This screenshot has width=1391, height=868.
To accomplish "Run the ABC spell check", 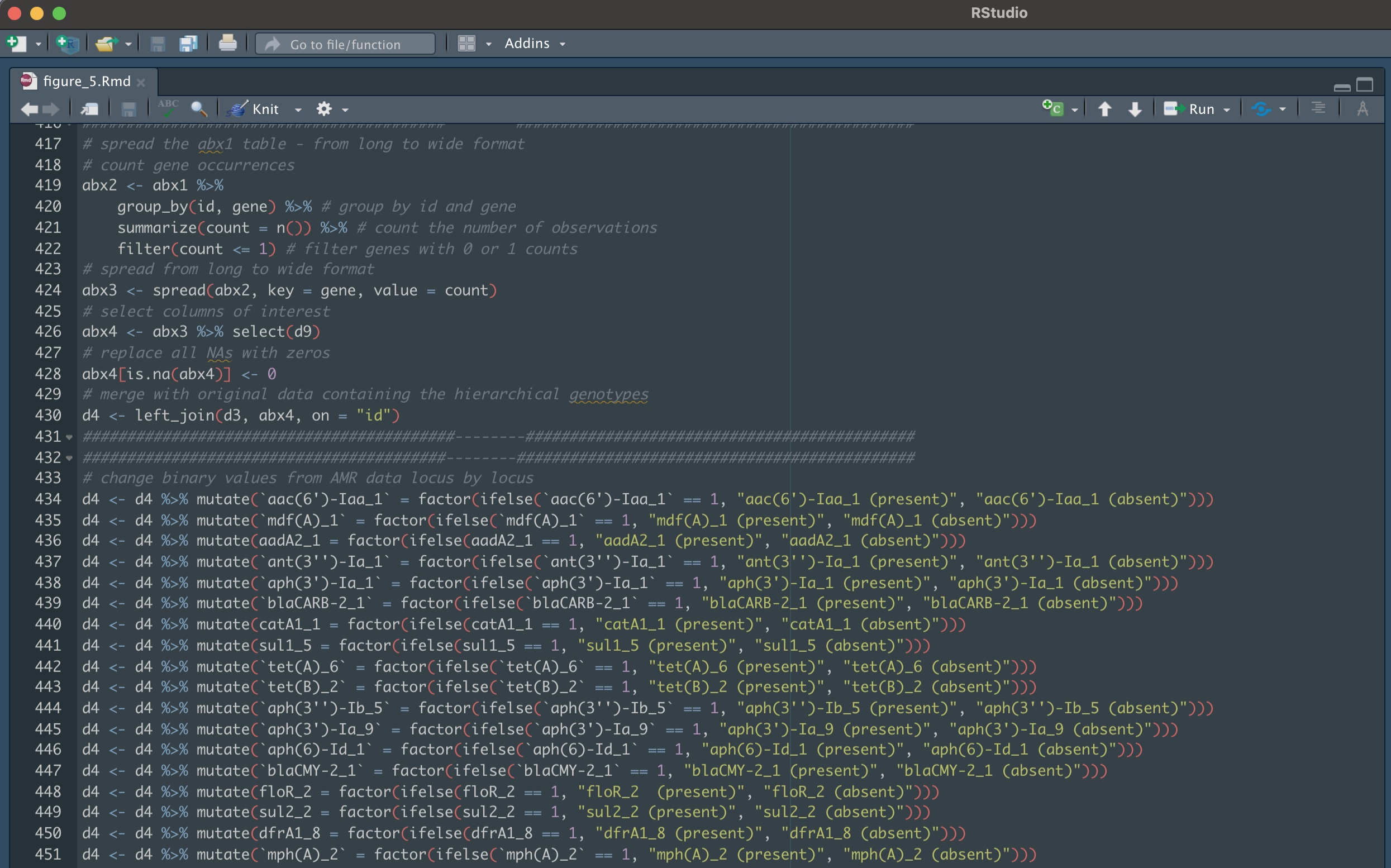I will click(x=168, y=108).
